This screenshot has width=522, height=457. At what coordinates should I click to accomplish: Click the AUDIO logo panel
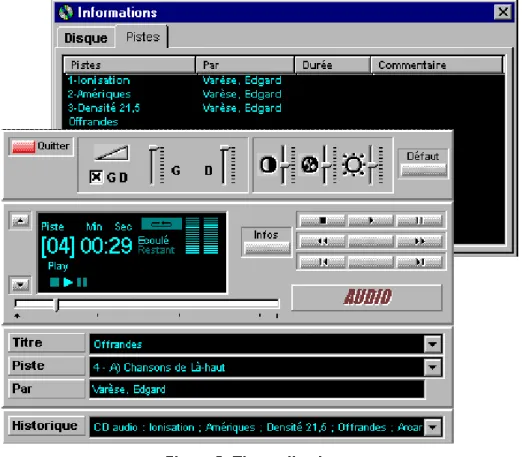point(367,297)
